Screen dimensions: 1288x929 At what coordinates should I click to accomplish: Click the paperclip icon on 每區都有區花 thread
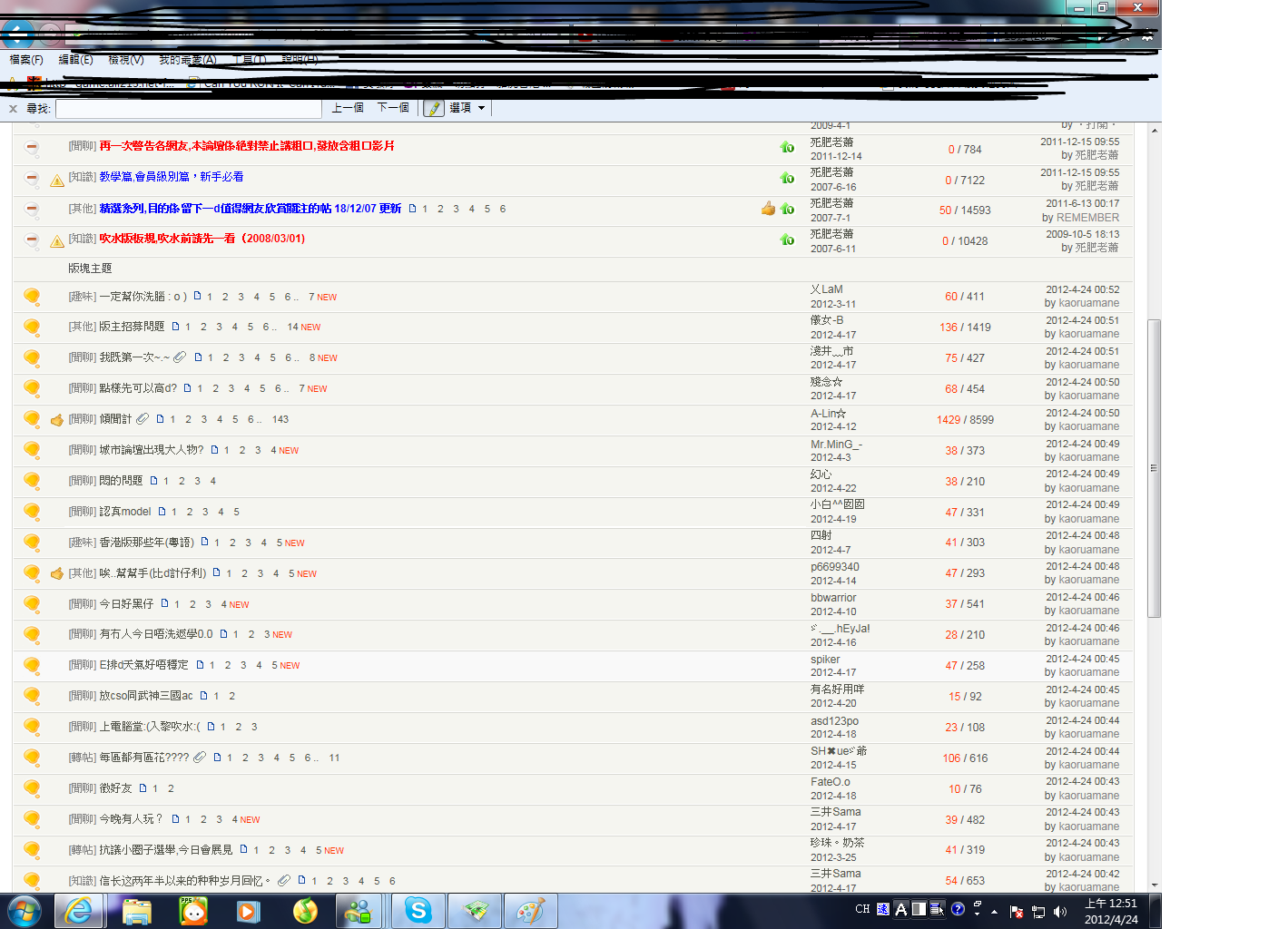tap(200, 758)
